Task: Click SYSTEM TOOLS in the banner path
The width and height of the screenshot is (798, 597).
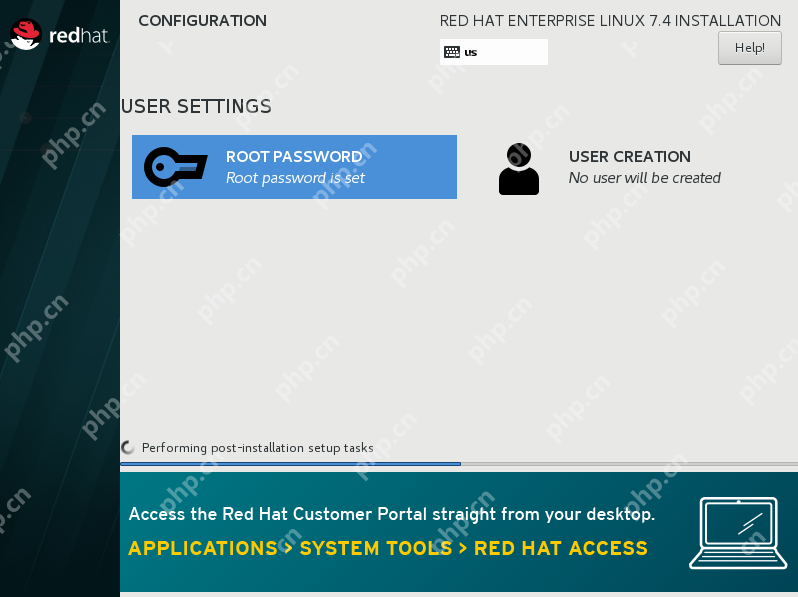Action: (x=375, y=548)
